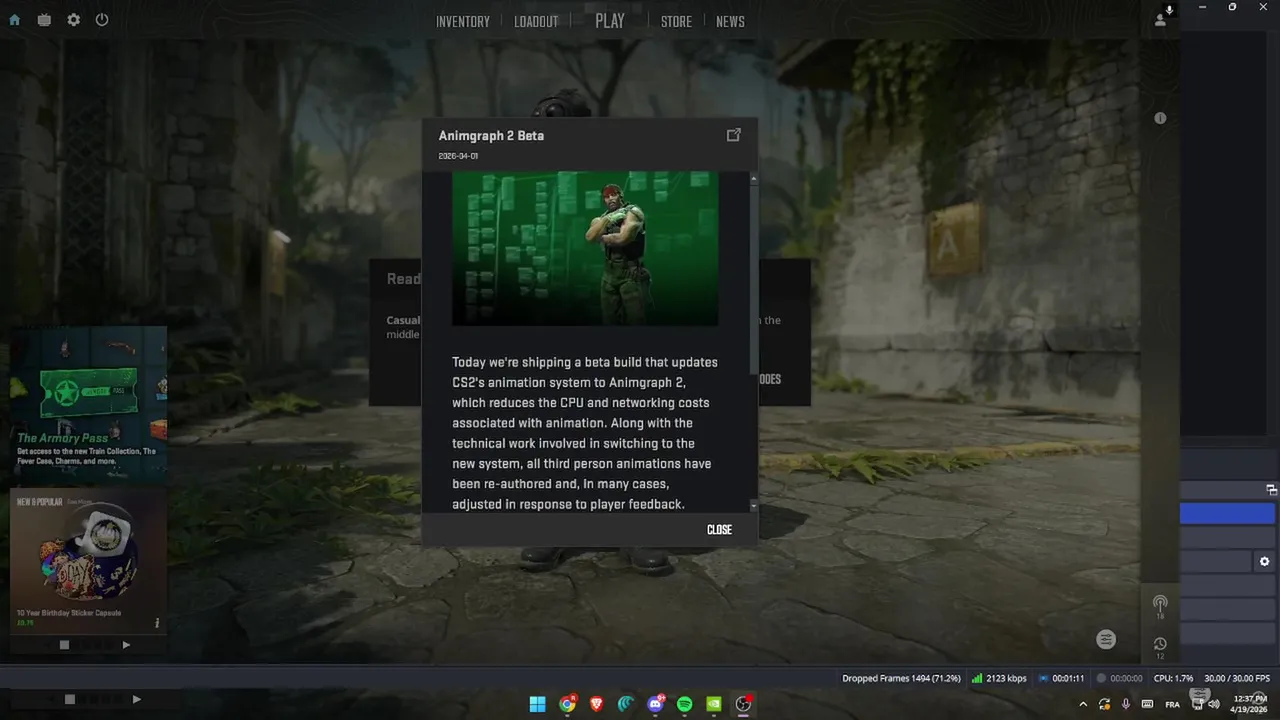Image resolution: width=1280 pixels, height=720 pixels.
Task: Select the Play tab
Action: click(610, 21)
